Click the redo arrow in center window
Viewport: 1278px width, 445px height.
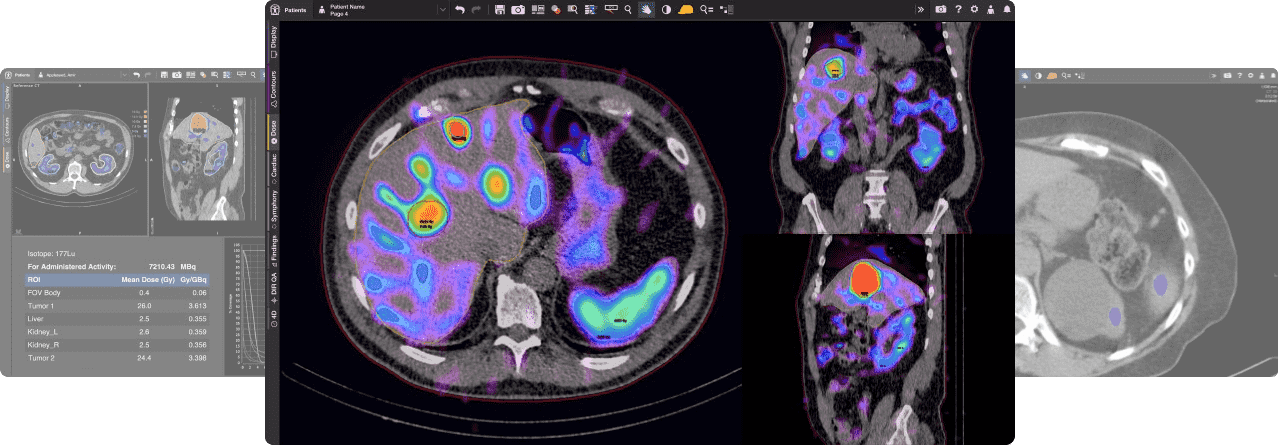coord(476,9)
